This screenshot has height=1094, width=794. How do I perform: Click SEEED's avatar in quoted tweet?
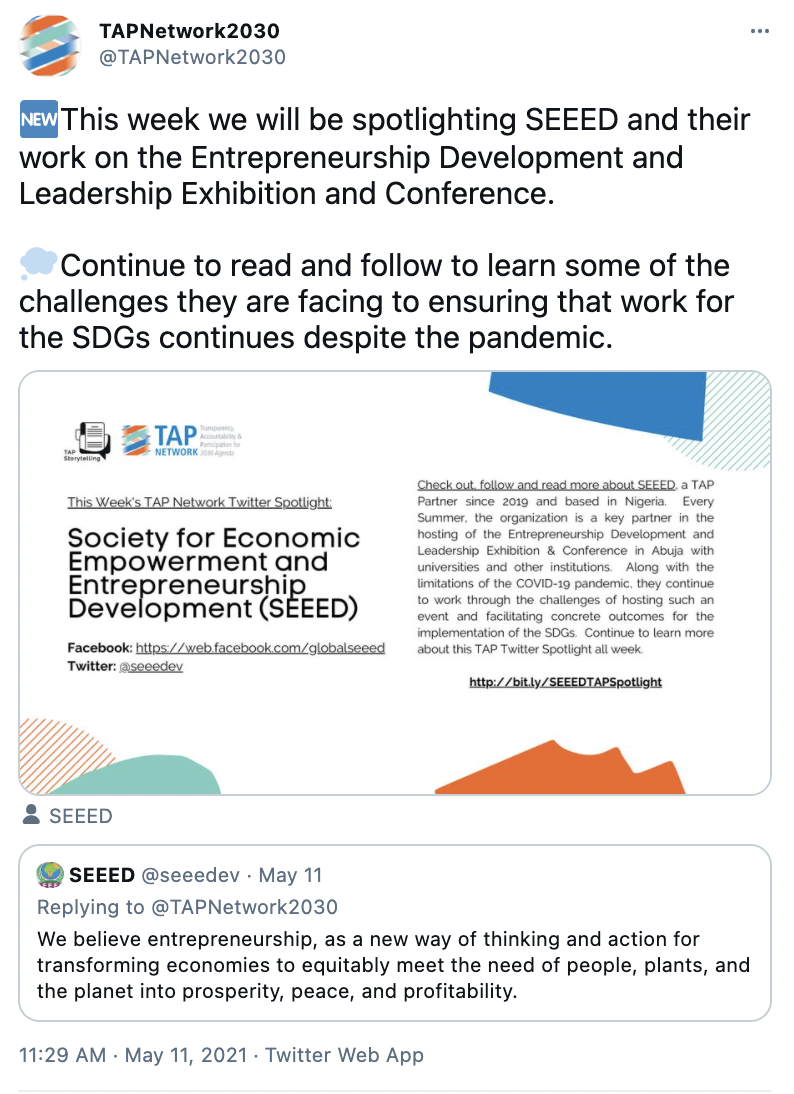point(49,874)
